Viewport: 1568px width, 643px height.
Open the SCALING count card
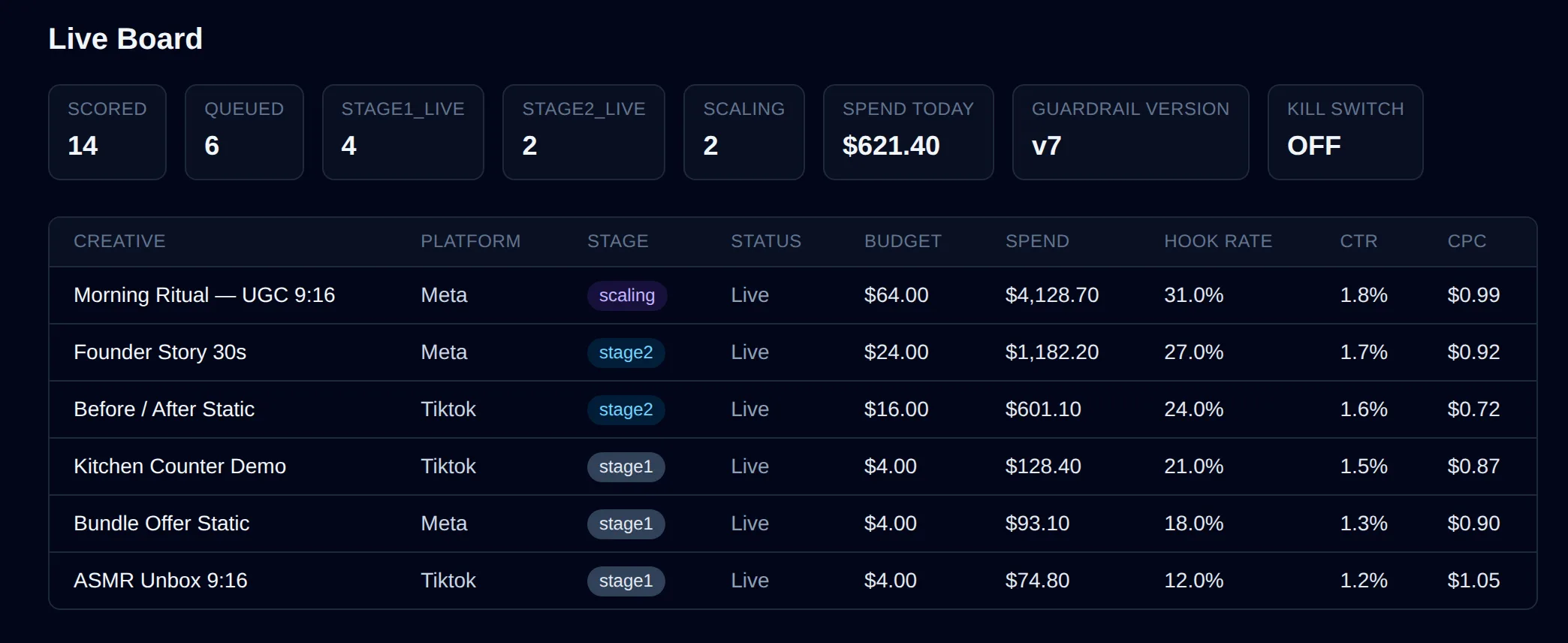[x=744, y=132]
